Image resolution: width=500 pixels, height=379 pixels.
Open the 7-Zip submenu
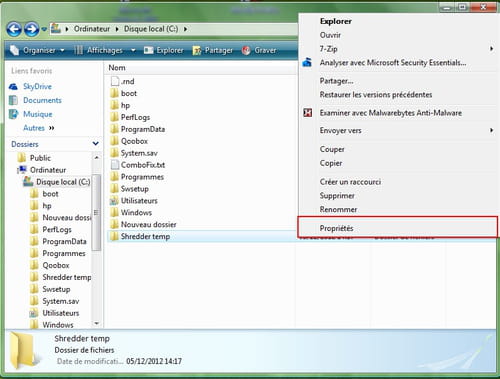tap(398, 49)
